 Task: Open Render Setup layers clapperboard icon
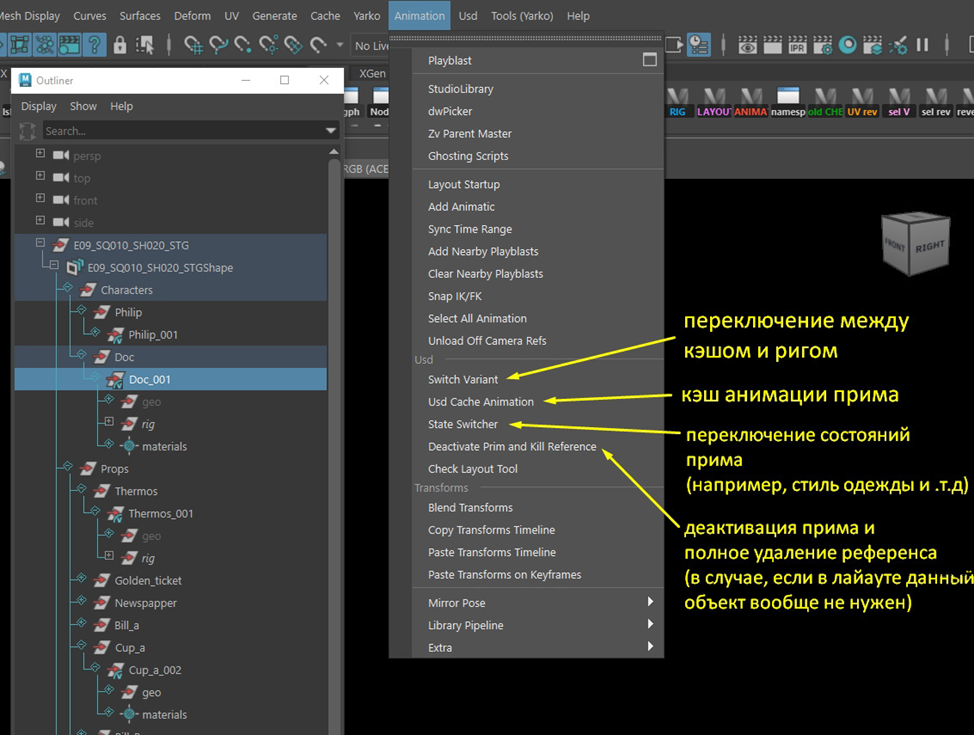click(873, 45)
